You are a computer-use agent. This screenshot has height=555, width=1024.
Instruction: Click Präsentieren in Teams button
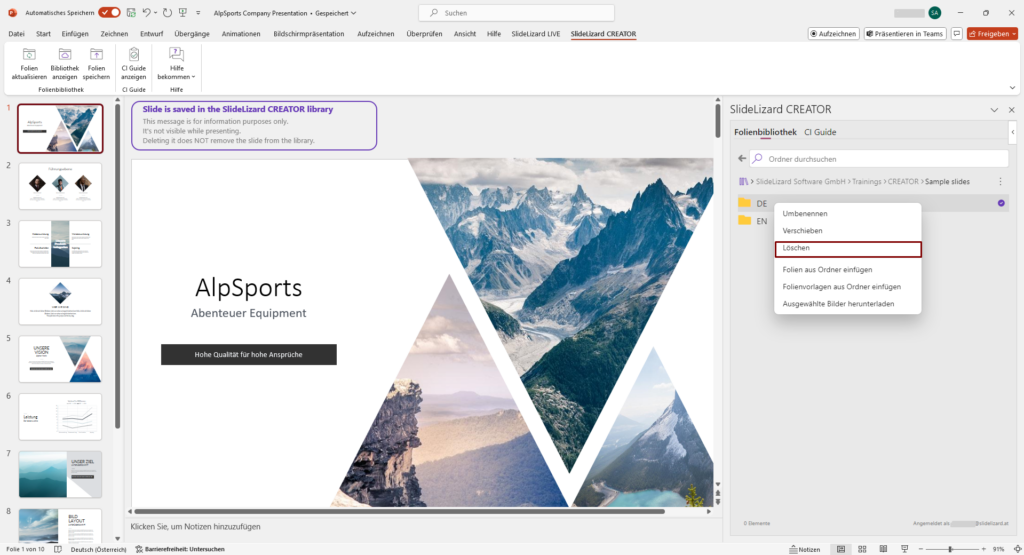905,34
